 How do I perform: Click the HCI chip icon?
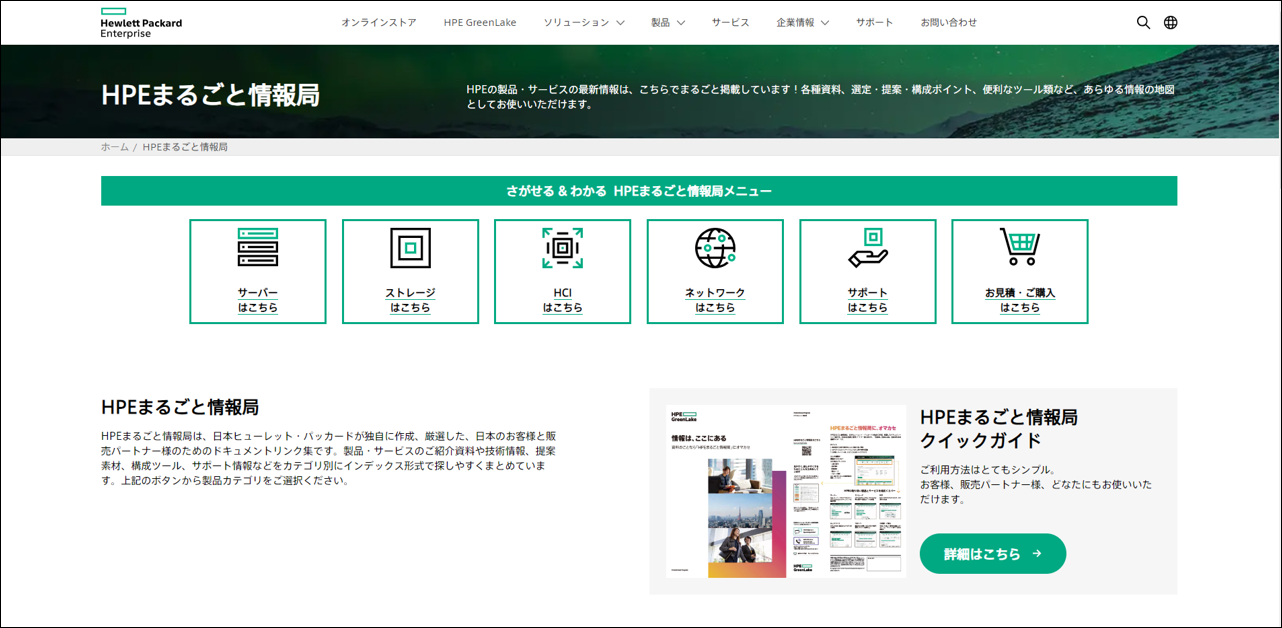point(562,247)
